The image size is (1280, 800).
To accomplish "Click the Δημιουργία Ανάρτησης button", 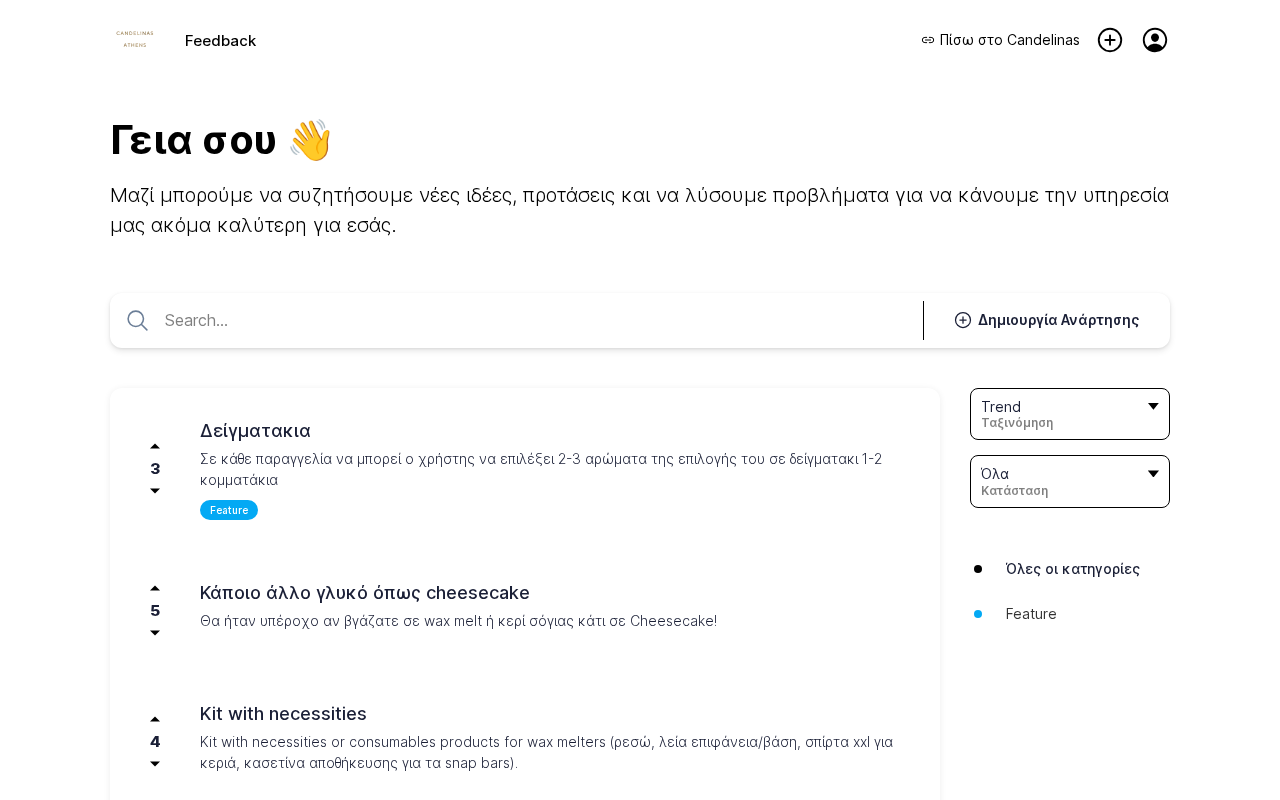I will [1047, 320].
